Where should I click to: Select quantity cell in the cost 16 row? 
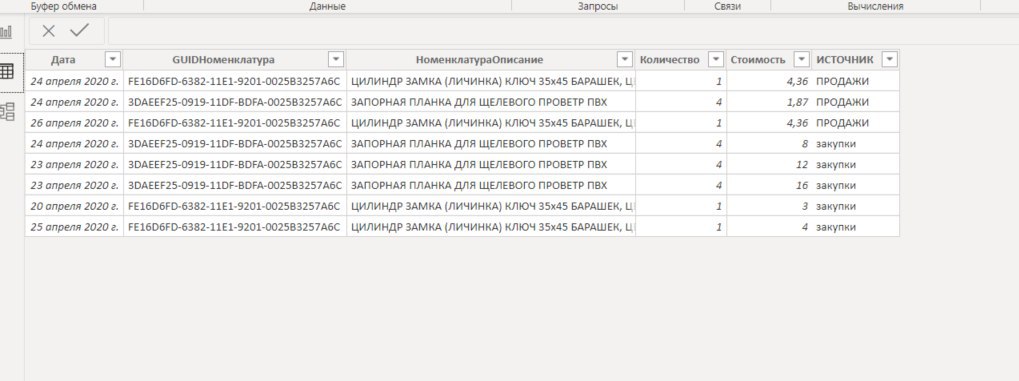coord(681,185)
